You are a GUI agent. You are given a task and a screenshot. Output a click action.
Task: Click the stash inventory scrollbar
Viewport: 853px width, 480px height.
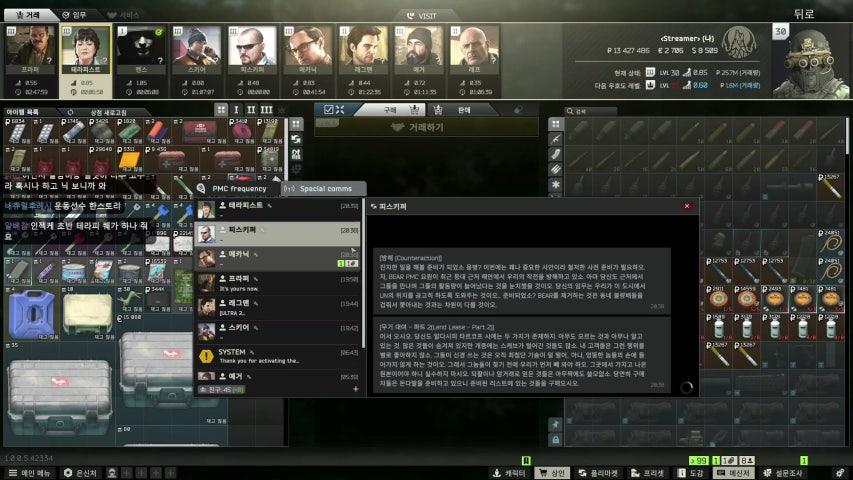click(x=848, y=136)
